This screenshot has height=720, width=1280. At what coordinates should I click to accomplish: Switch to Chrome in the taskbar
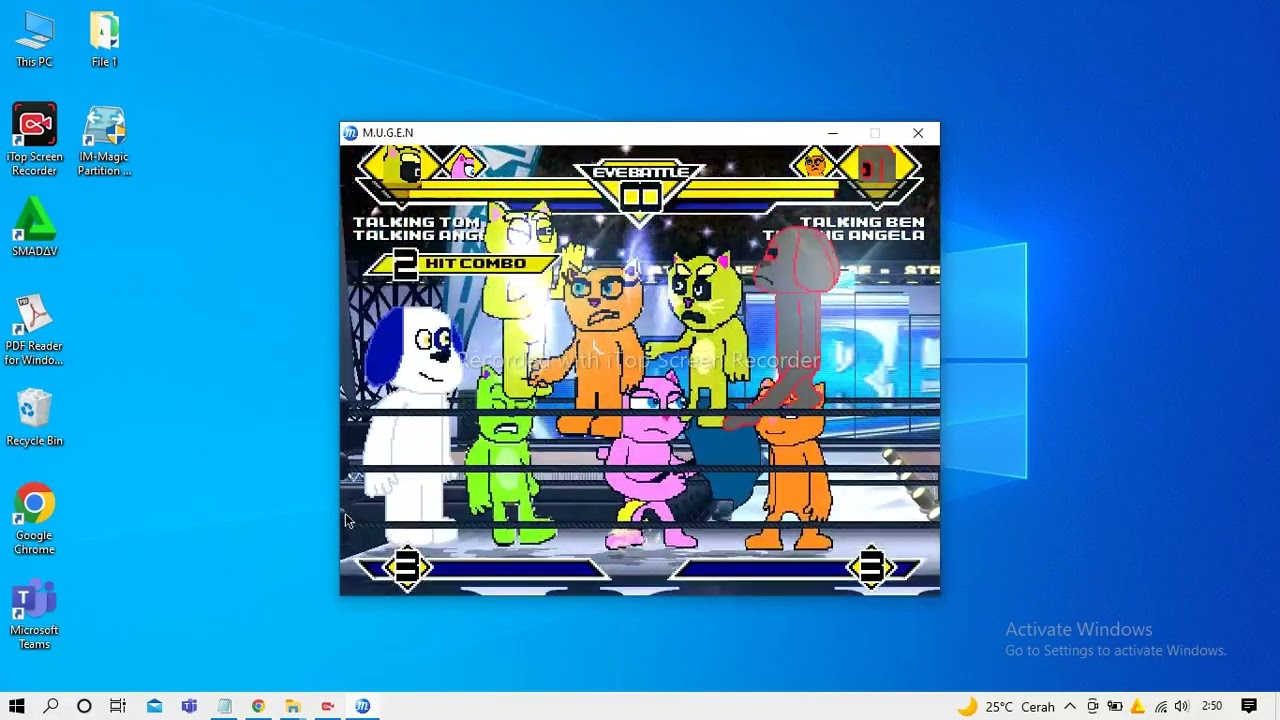[x=258, y=706]
